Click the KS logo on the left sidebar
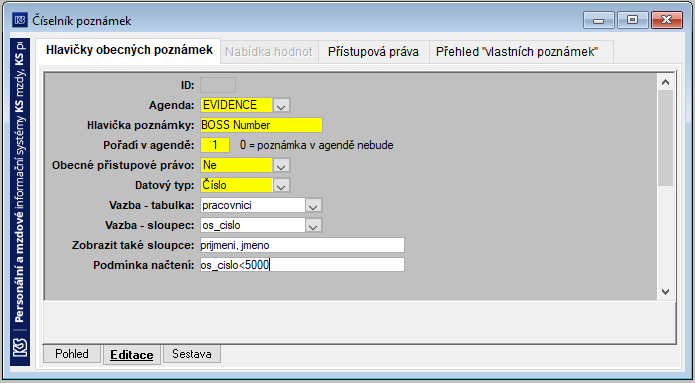This screenshot has height=383, width=695. click(x=20, y=348)
